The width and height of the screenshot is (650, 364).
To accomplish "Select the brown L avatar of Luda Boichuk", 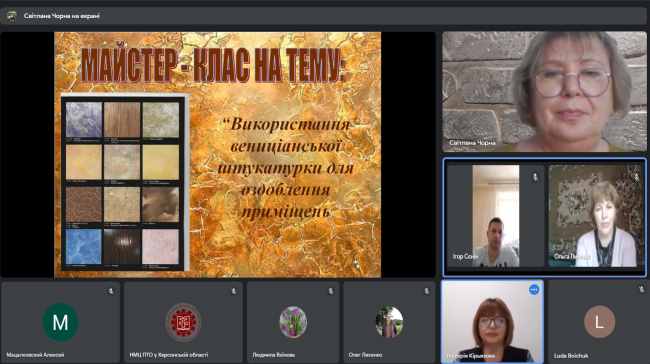I will click(599, 322).
